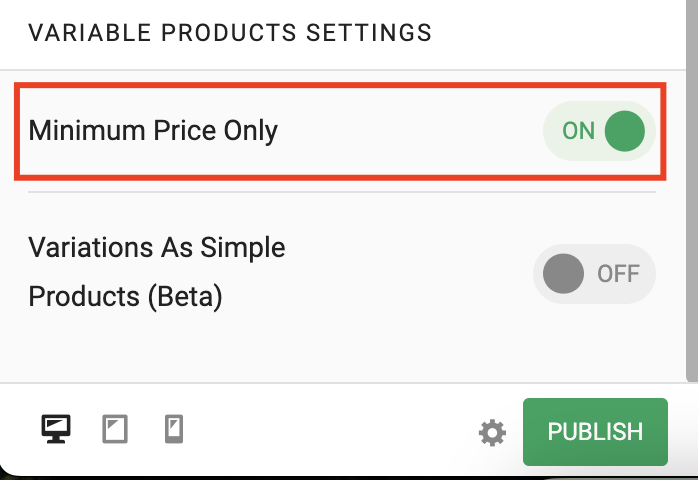Select the smartphone icon in the bottom bar
This screenshot has width=698, height=480.
[x=174, y=429]
